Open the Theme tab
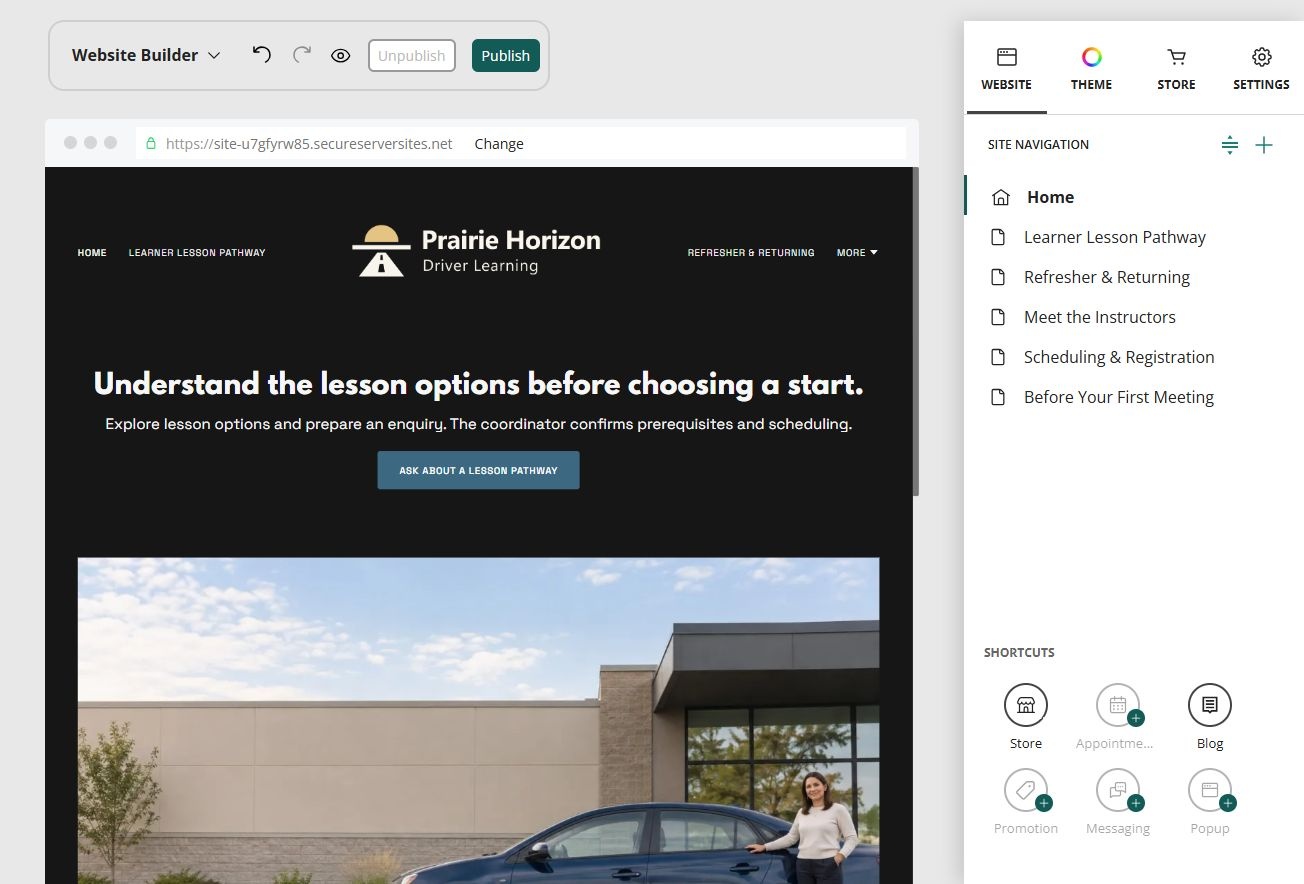 (1091, 69)
